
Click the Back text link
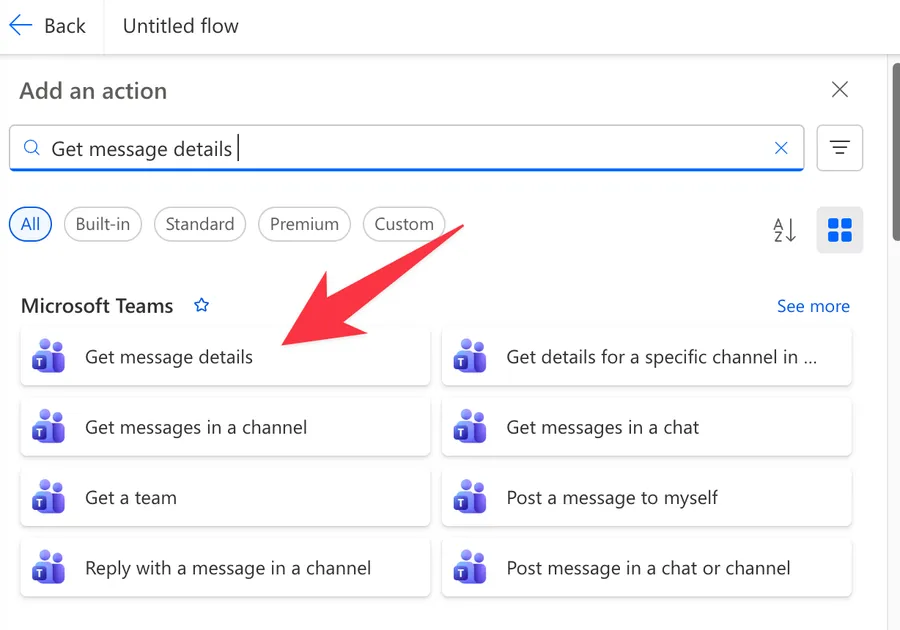pyautogui.click(x=65, y=26)
